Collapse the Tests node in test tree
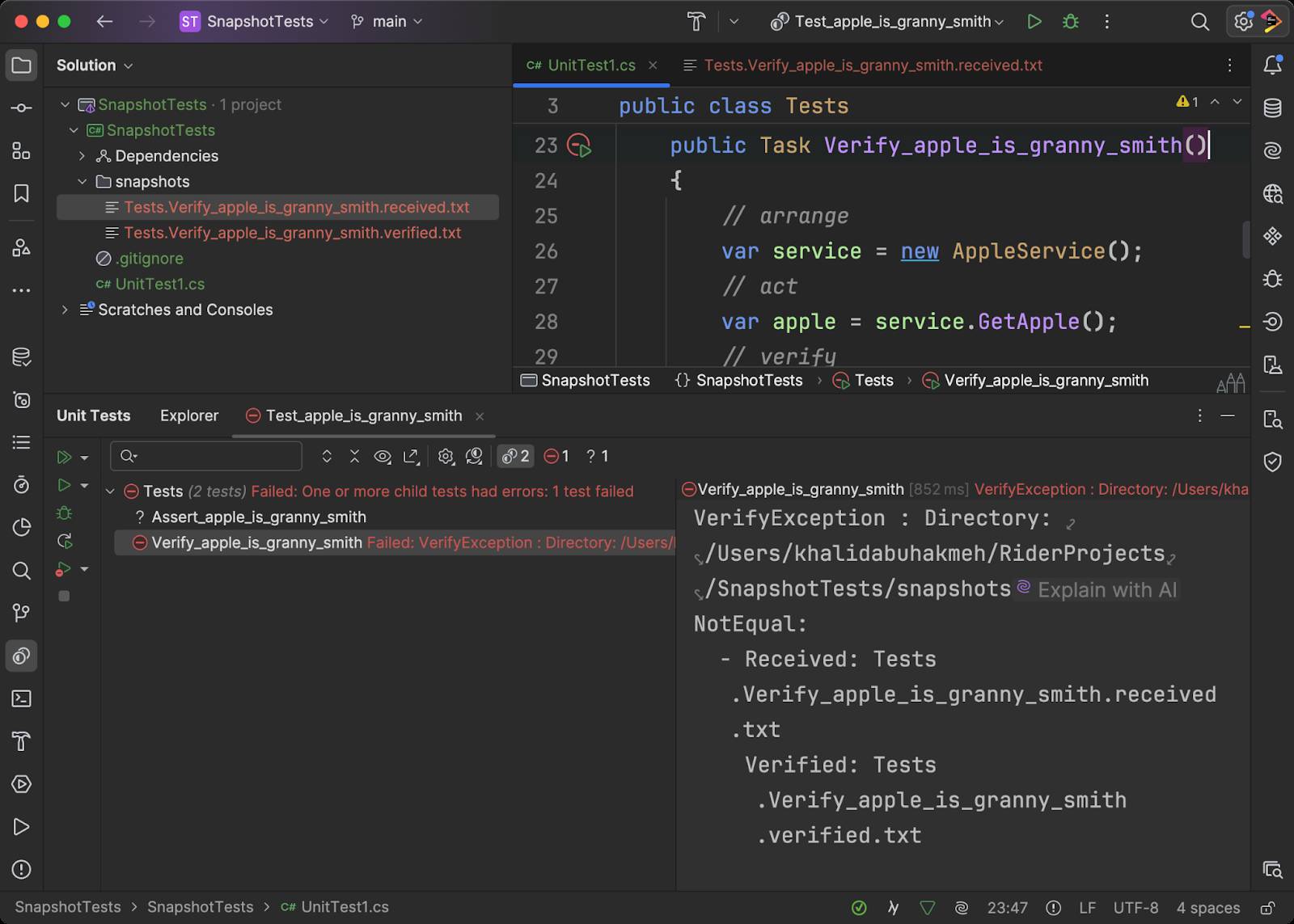The width and height of the screenshot is (1294, 924). (111, 492)
